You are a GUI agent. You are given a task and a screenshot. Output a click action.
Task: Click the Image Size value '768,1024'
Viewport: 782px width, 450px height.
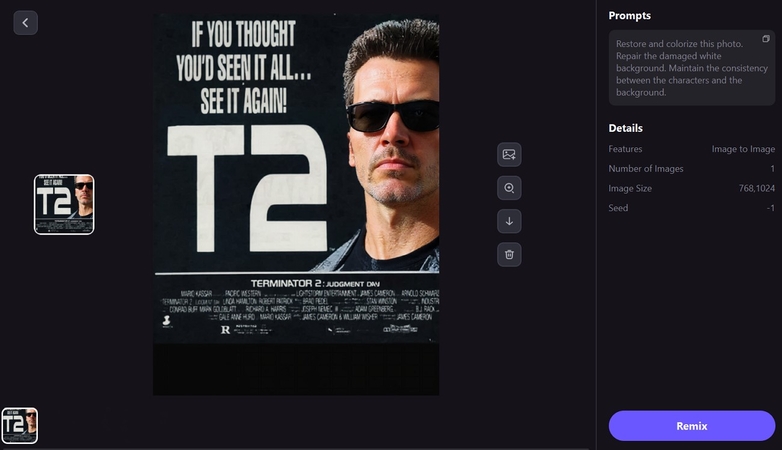[x=757, y=188]
